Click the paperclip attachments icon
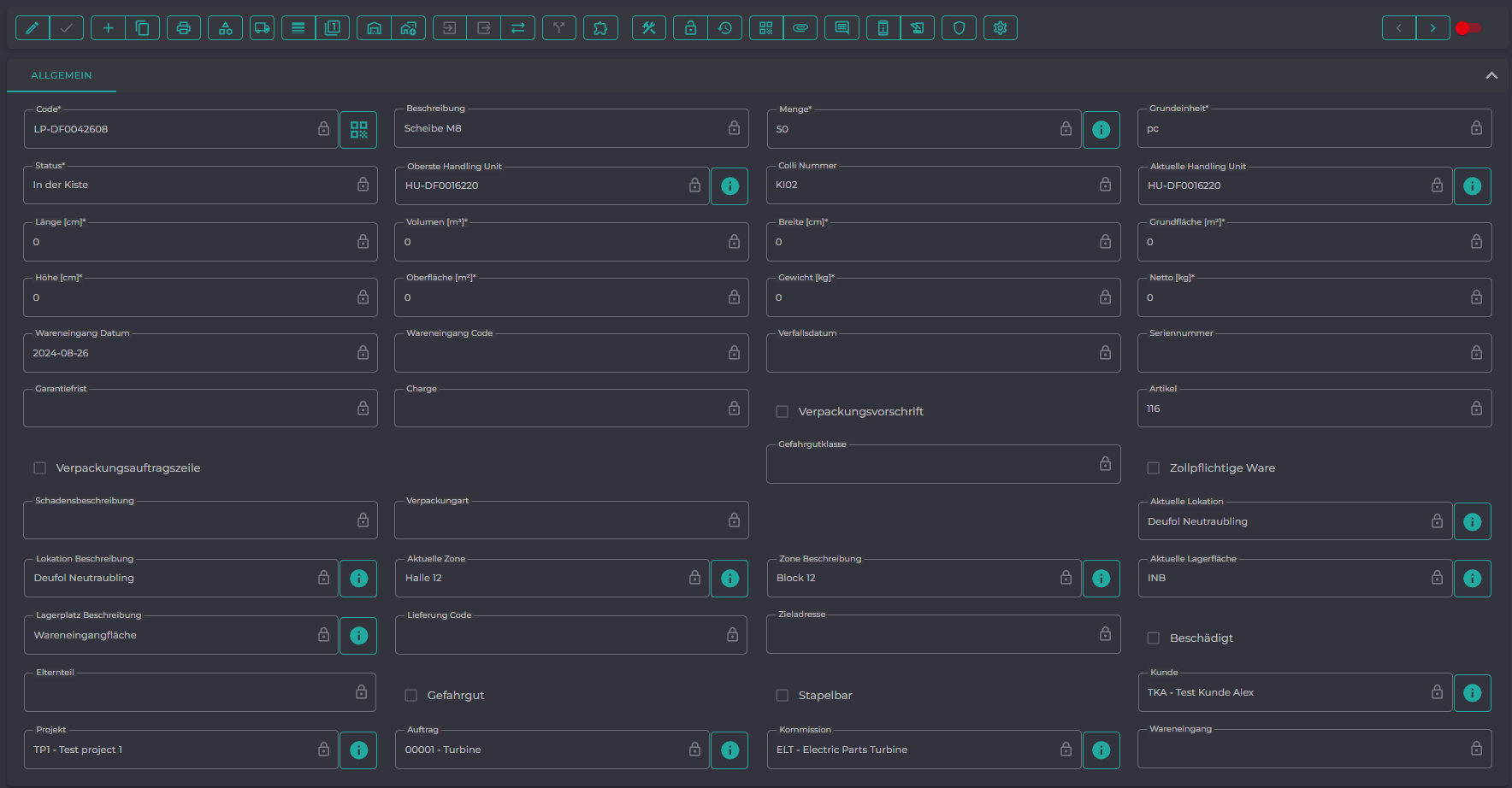Viewport: 1512px width, 788px height. (800, 28)
